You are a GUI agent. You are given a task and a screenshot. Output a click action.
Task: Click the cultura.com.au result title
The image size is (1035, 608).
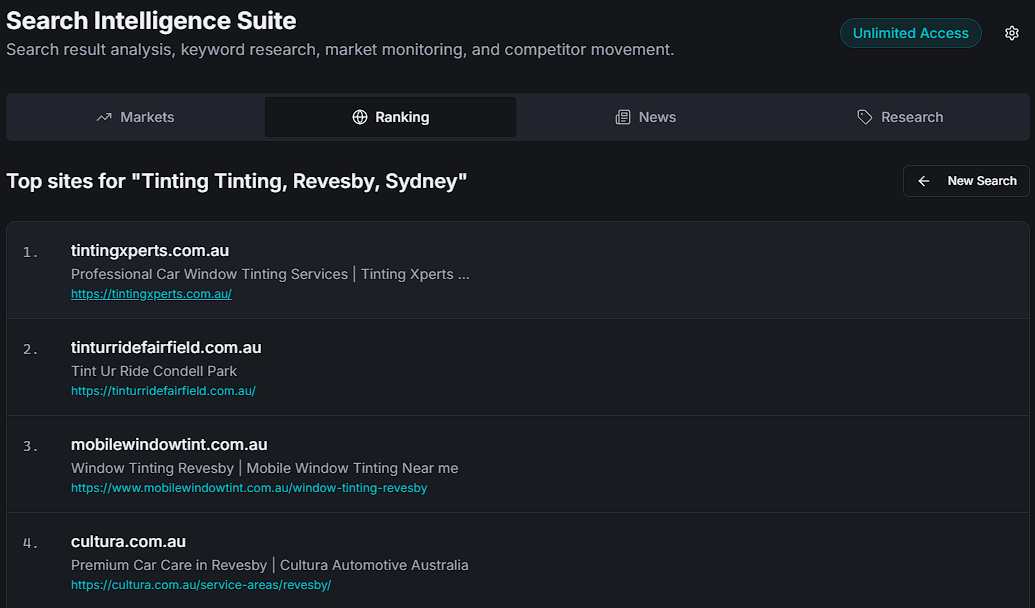click(x=128, y=541)
